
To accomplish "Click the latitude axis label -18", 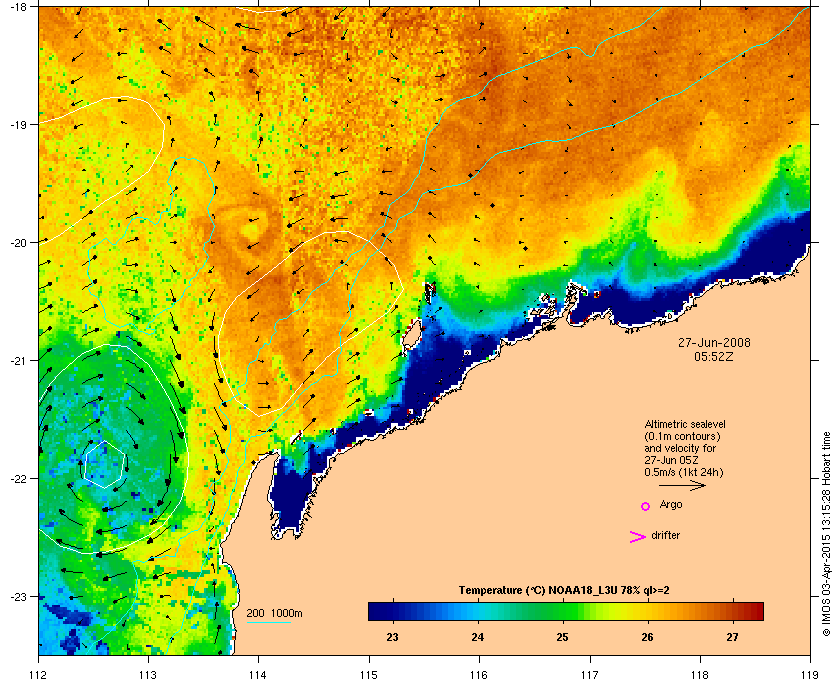I will pos(19,6).
